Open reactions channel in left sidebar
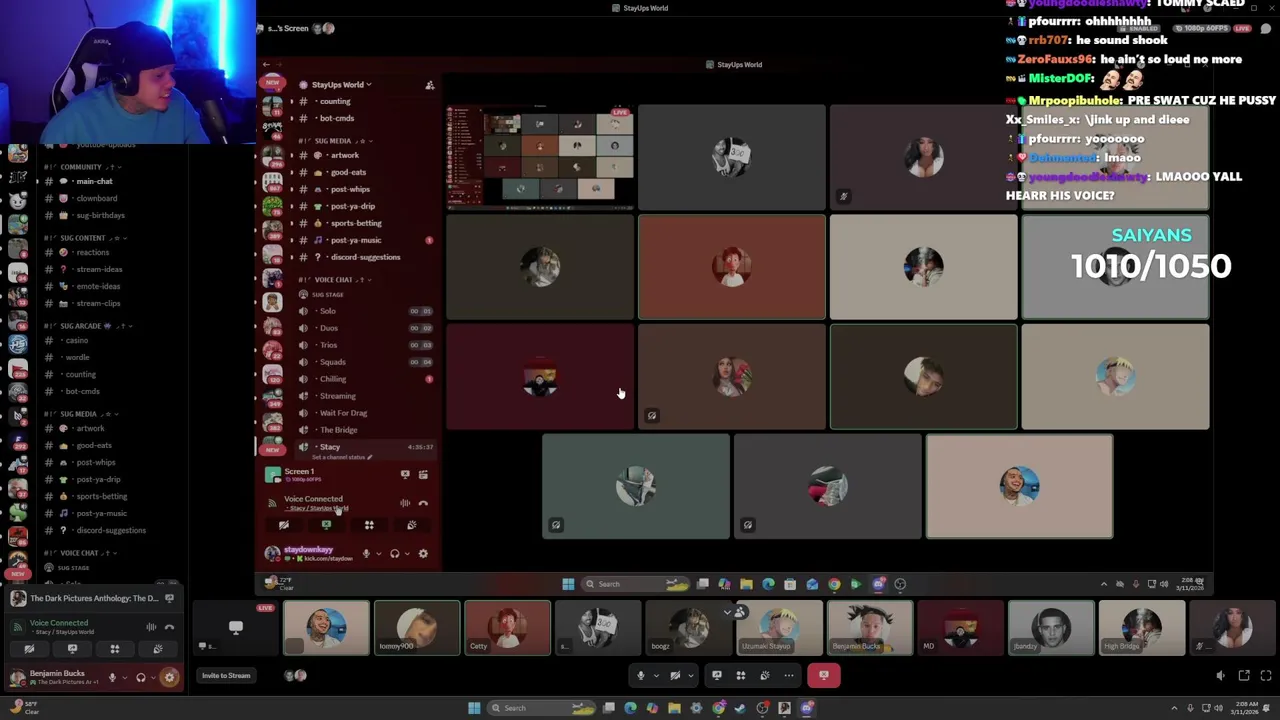Viewport: 1280px width, 720px height. [x=93, y=252]
